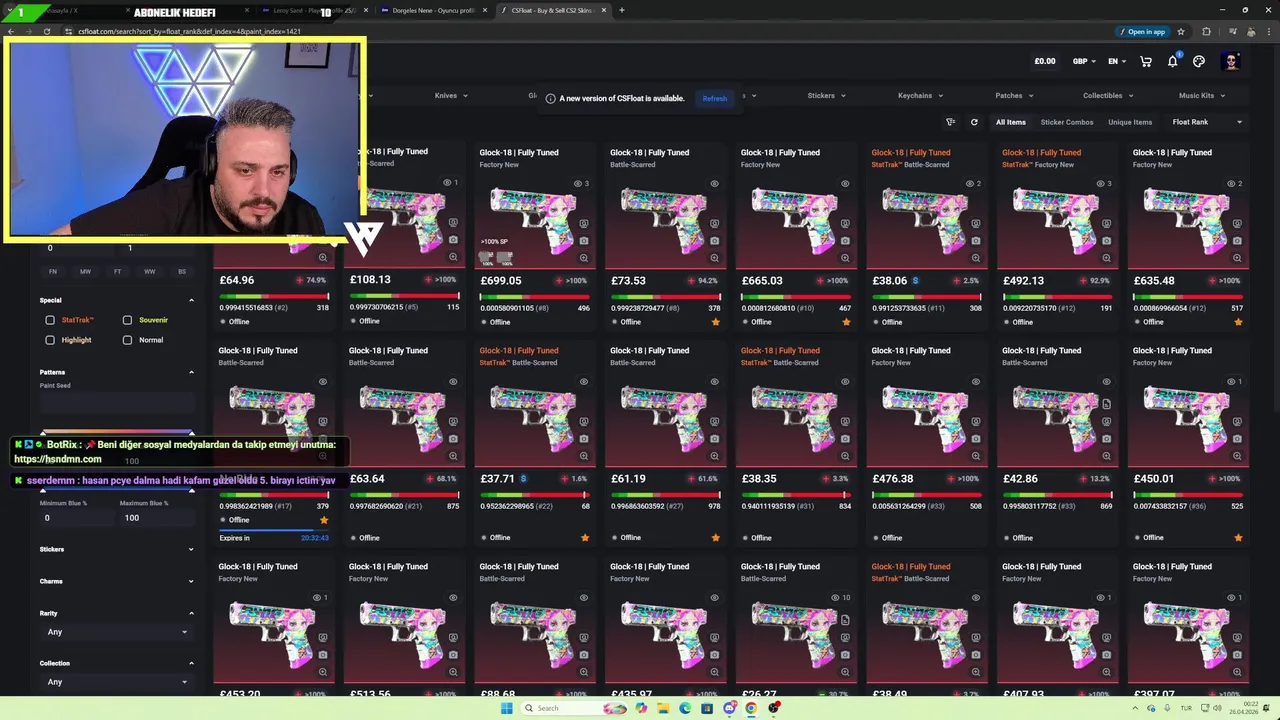Open the Knives category menu
The image size is (1280, 720).
coord(451,96)
